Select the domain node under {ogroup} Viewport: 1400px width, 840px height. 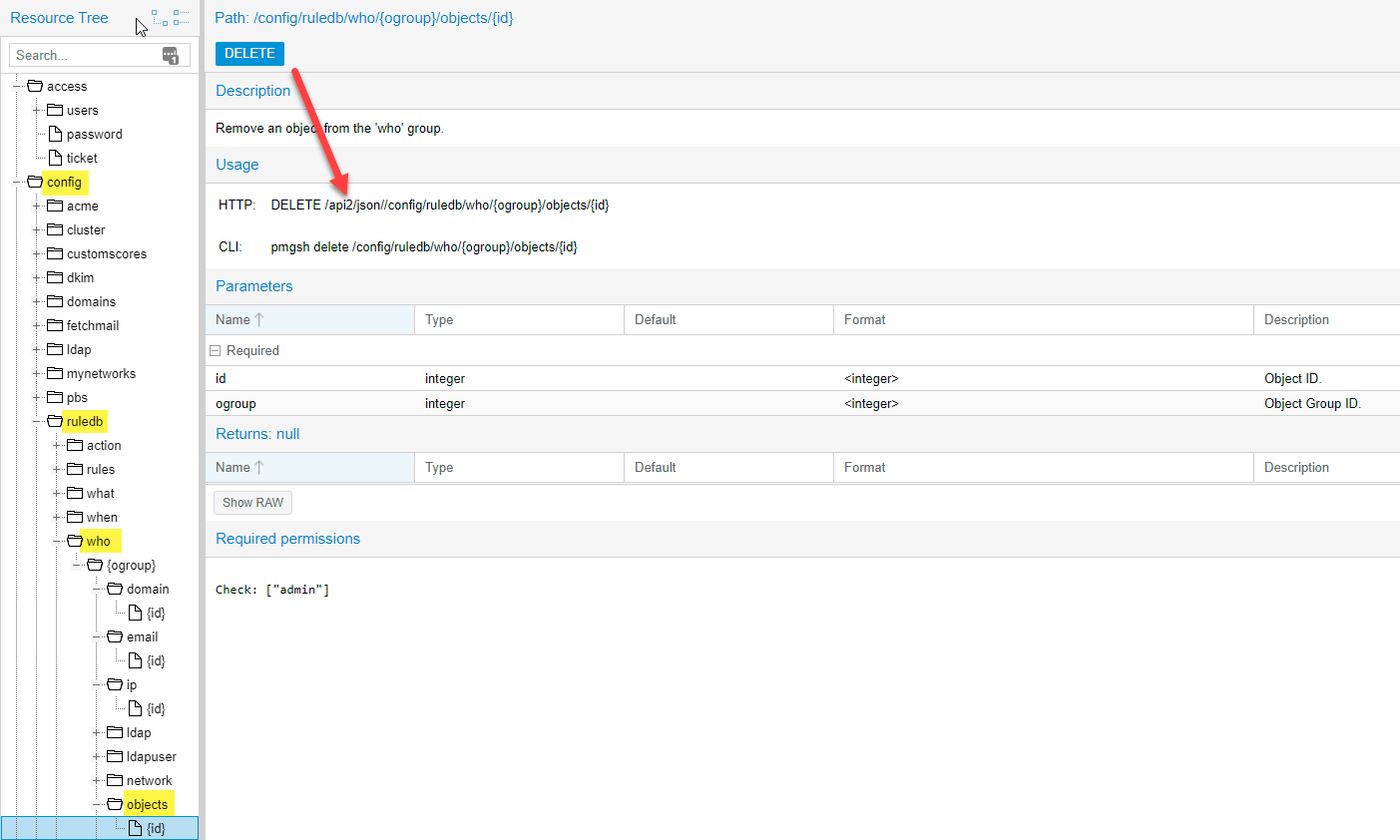point(148,589)
